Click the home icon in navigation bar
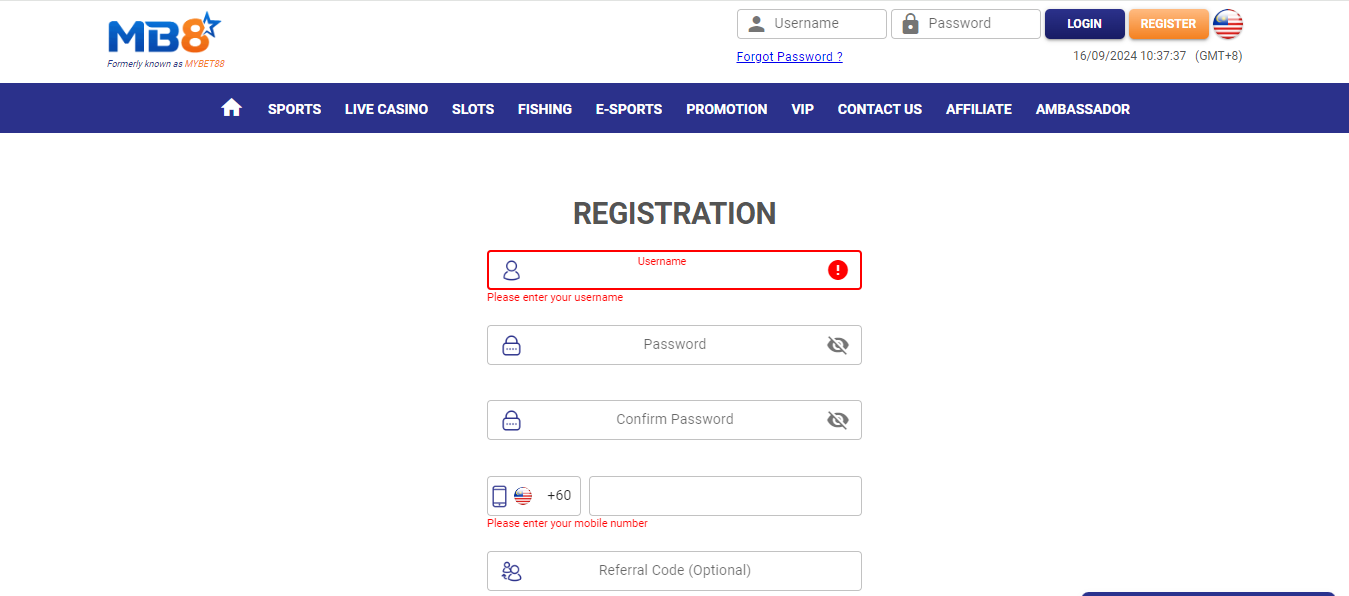The image size is (1349, 596). (231, 107)
